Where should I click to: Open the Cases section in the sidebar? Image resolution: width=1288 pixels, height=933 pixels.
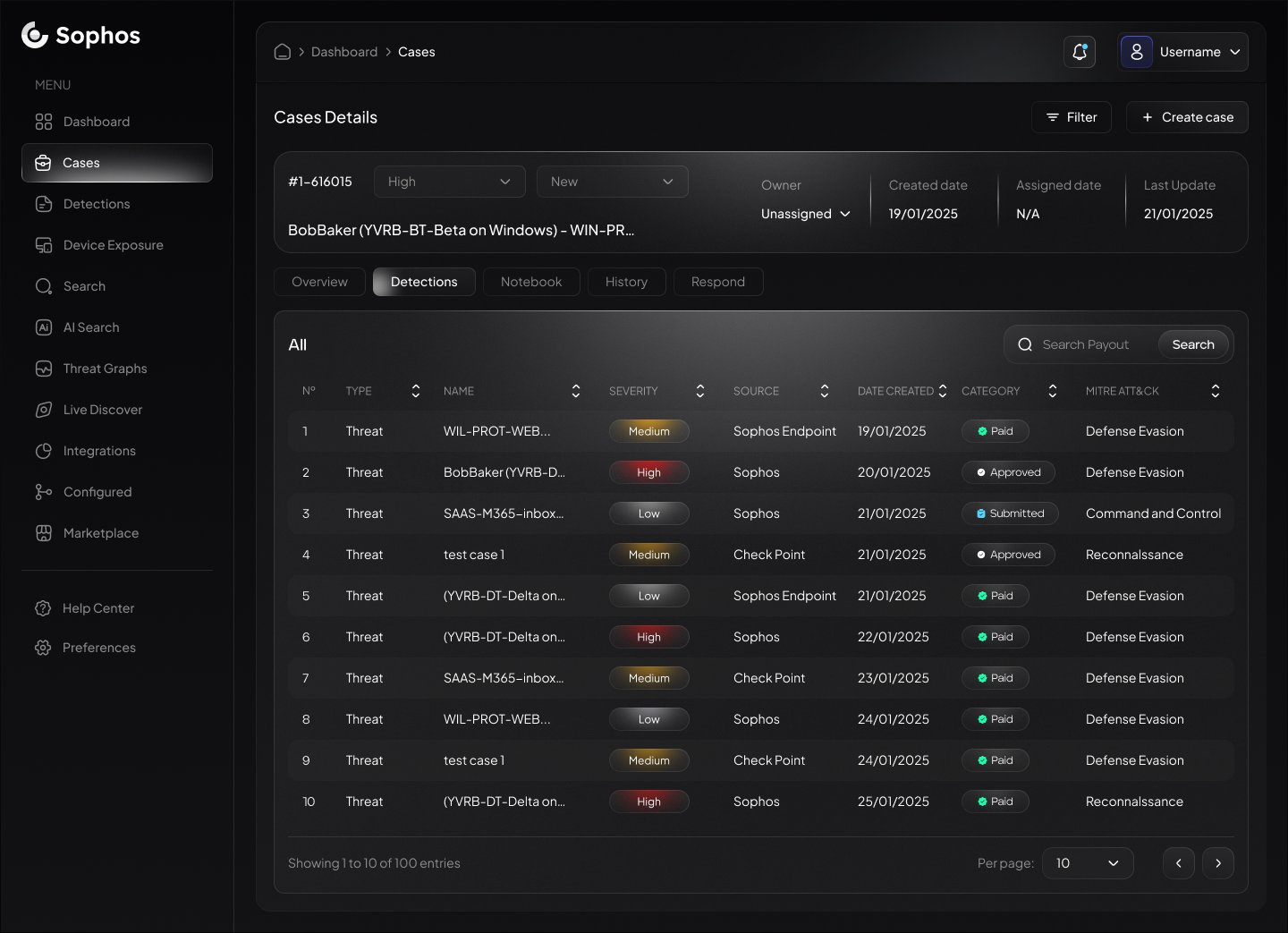(80, 163)
